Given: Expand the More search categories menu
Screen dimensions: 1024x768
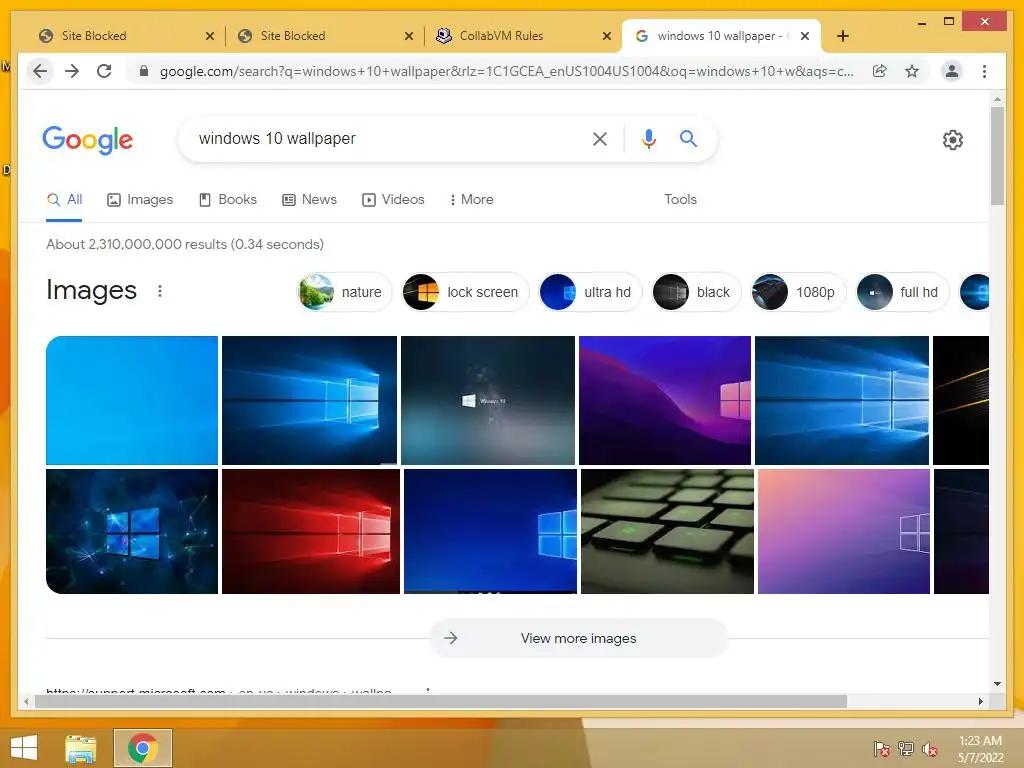Looking at the screenshot, I should tap(471, 200).
